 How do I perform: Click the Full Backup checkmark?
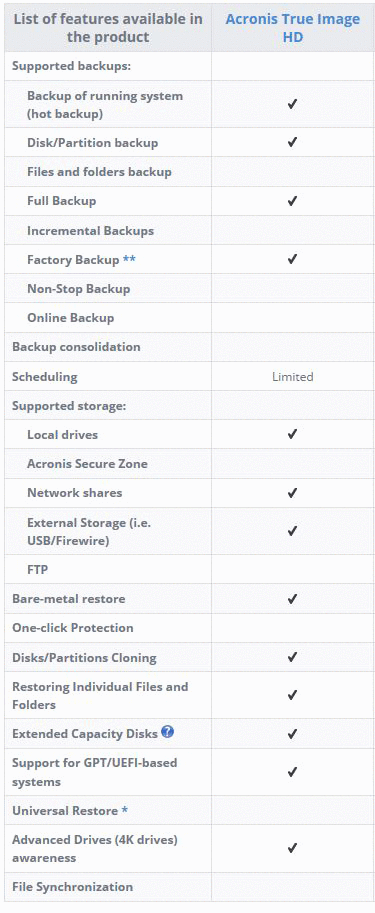tap(292, 201)
